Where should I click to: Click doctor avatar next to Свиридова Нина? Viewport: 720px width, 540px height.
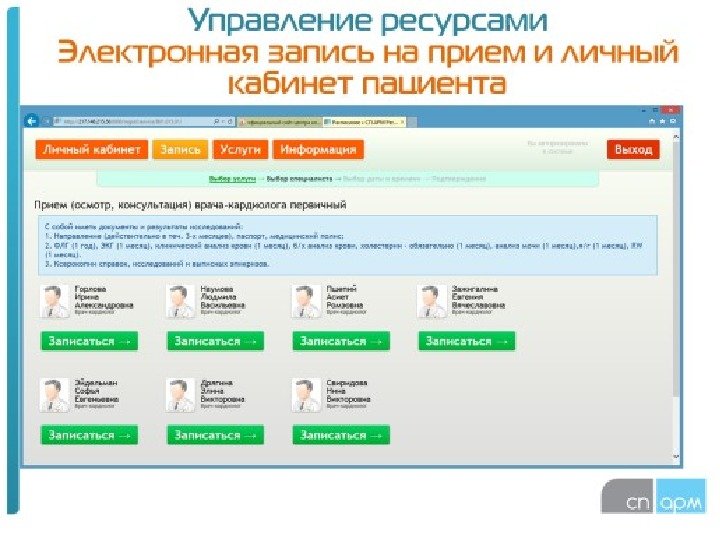click(x=306, y=395)
